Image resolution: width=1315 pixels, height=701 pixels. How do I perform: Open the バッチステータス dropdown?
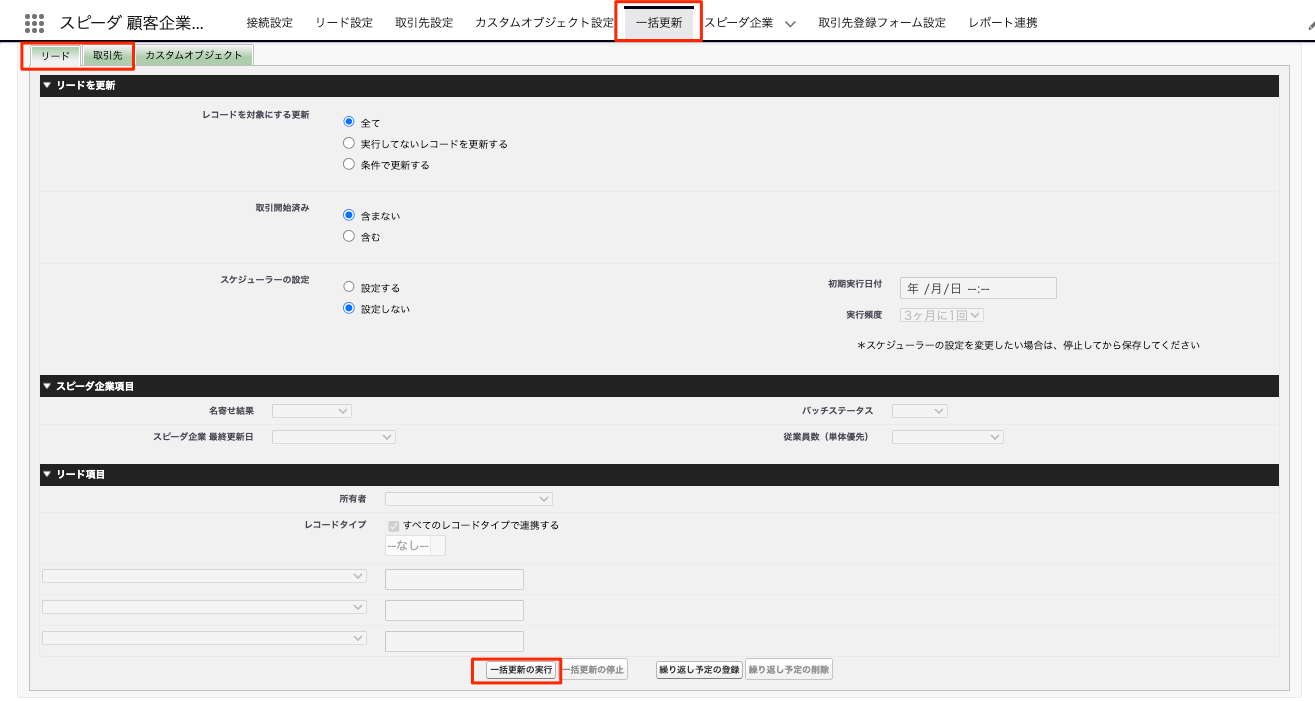(x=919, y=411)
